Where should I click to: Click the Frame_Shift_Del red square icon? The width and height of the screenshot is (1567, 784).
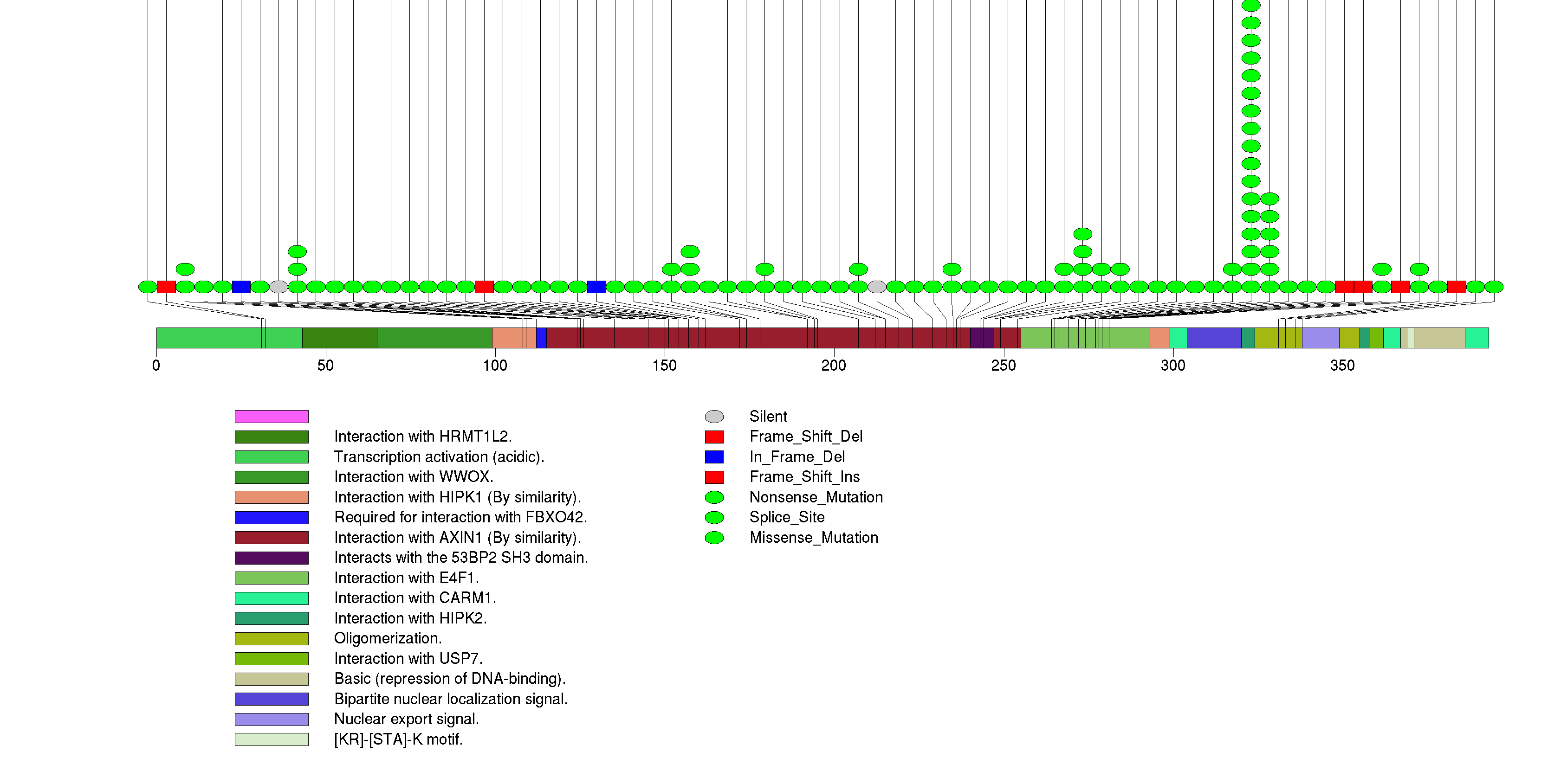tap(713, 437)
